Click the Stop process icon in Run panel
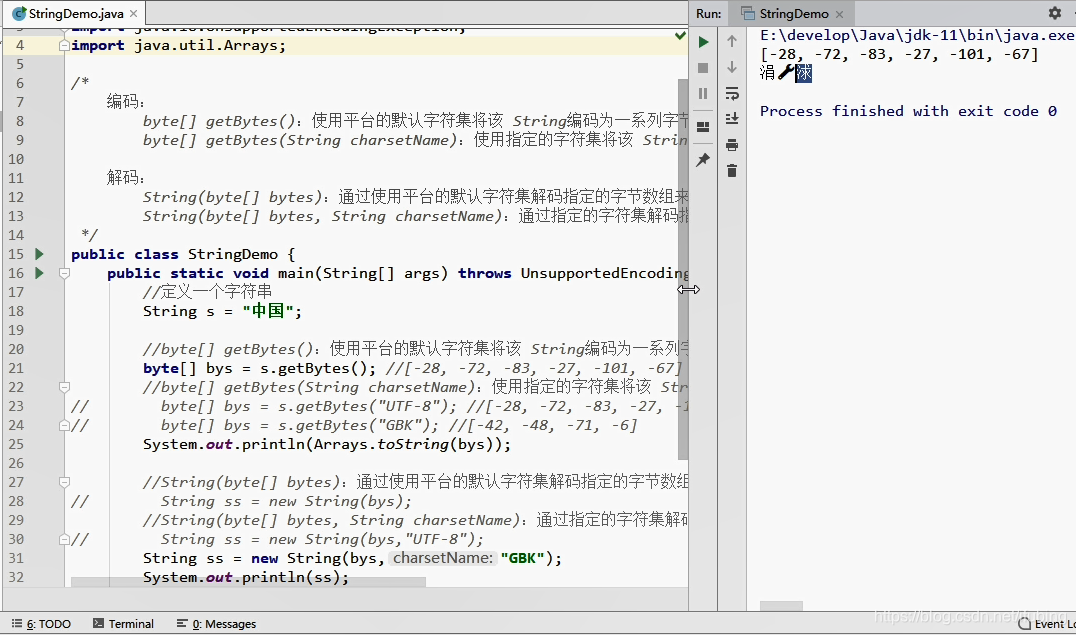Image resolution: width=1076 pixels, height=635 pixels. (703, 68)
